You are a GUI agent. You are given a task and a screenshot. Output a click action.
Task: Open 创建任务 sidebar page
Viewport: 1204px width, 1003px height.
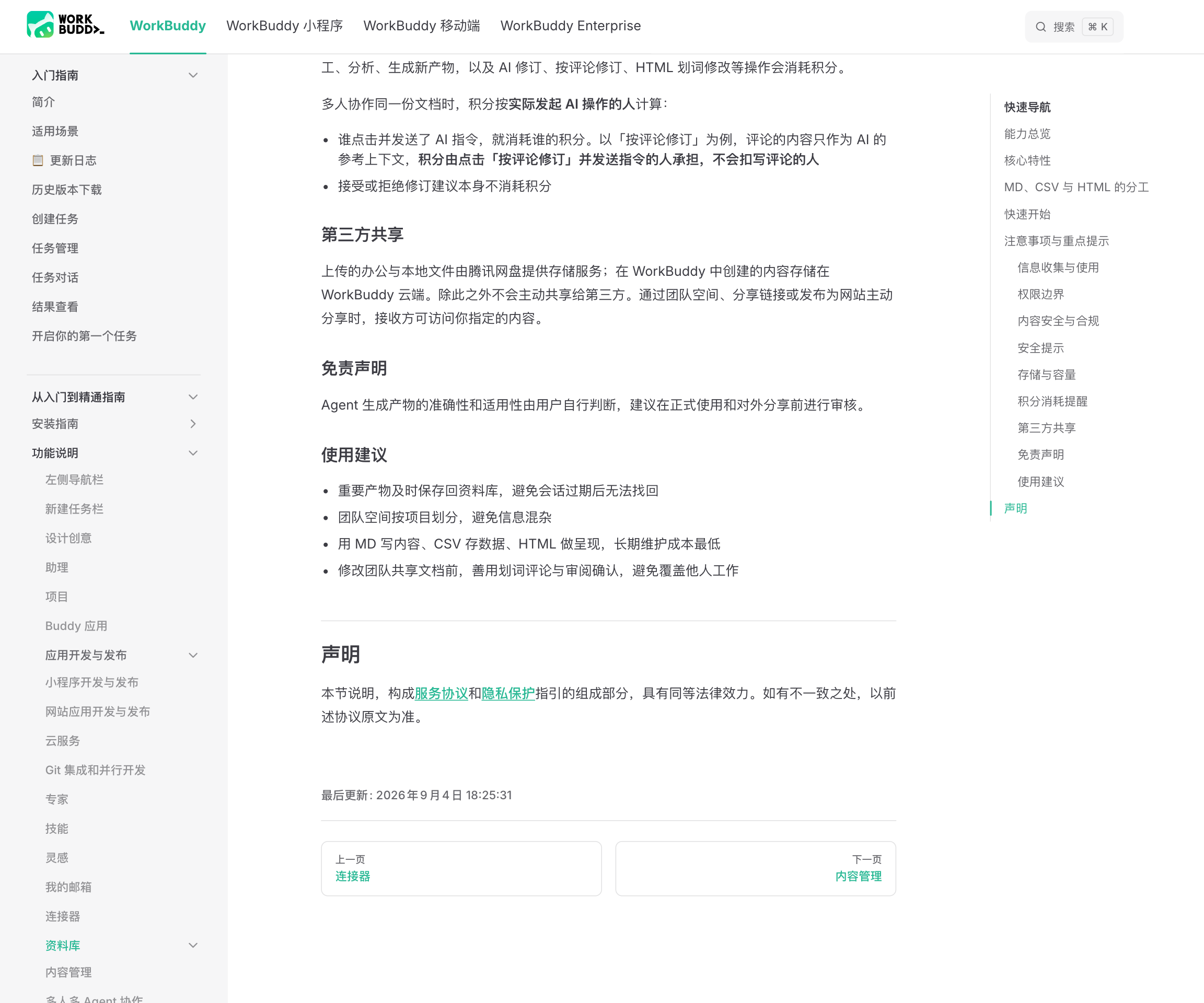pyautogui.click(x=55, y=219)
